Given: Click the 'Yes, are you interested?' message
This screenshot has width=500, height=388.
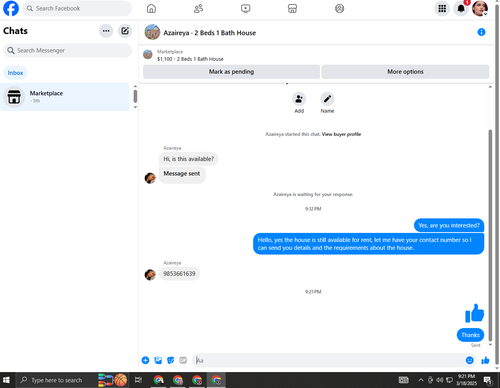Looking at the screenshot, I should tap(449, 226).
